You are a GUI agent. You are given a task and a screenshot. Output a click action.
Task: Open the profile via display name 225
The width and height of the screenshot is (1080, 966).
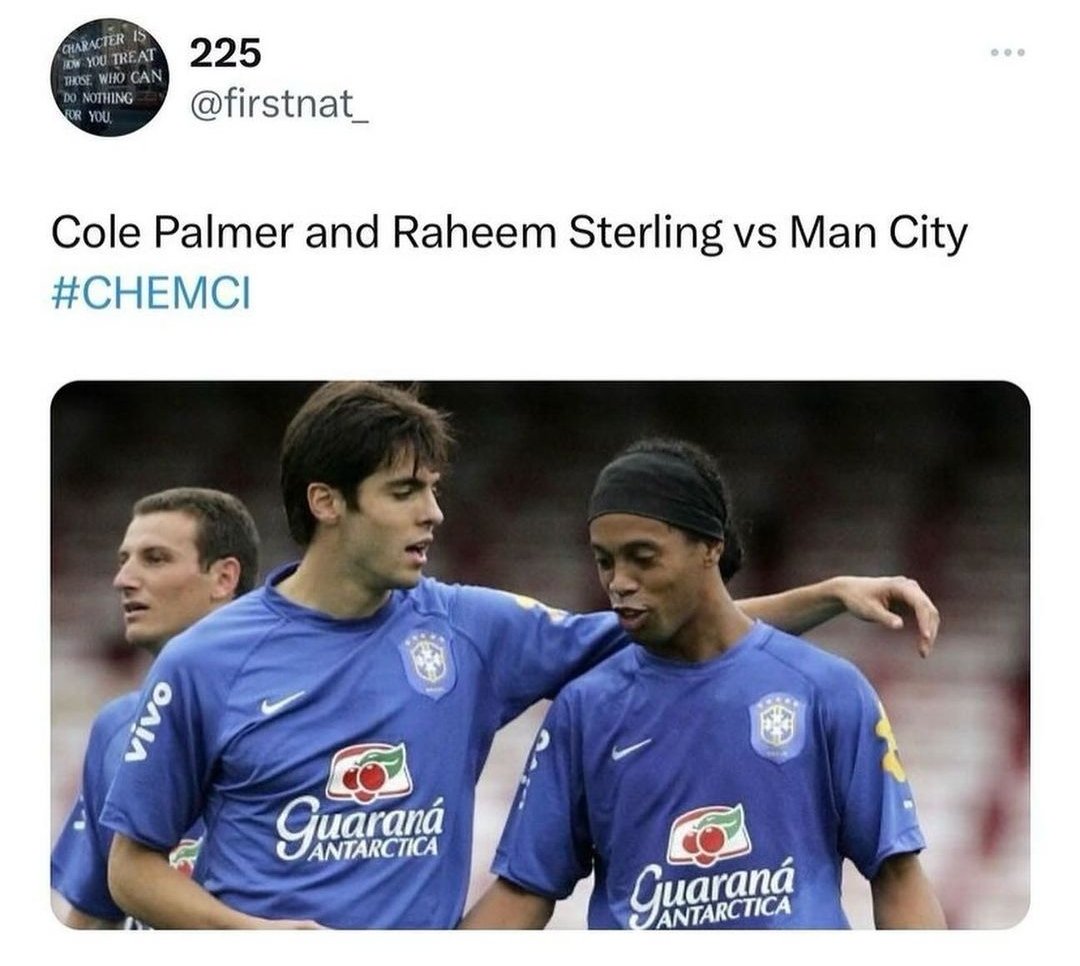(x=225, y=52)
